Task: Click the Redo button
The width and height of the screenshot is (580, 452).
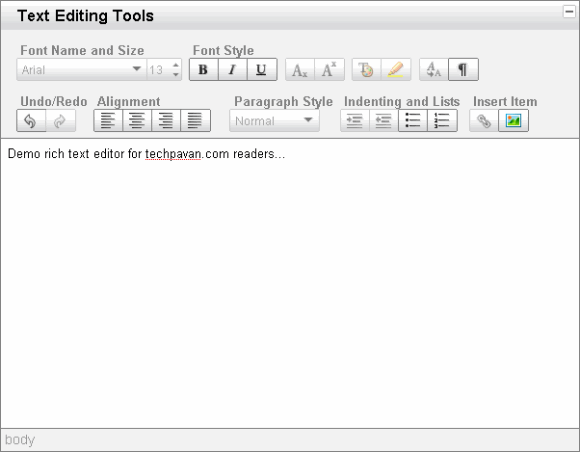Action: [61, 121]
